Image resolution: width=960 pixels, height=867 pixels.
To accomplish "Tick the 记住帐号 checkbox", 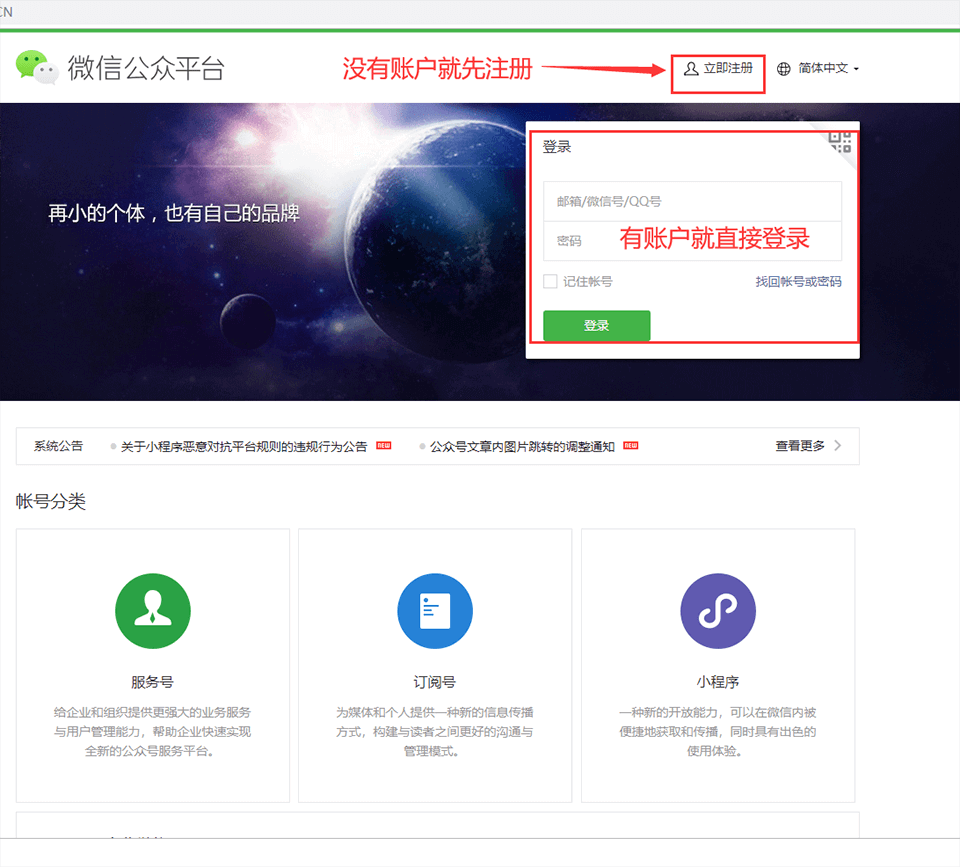I will click(x=550, y=281).
